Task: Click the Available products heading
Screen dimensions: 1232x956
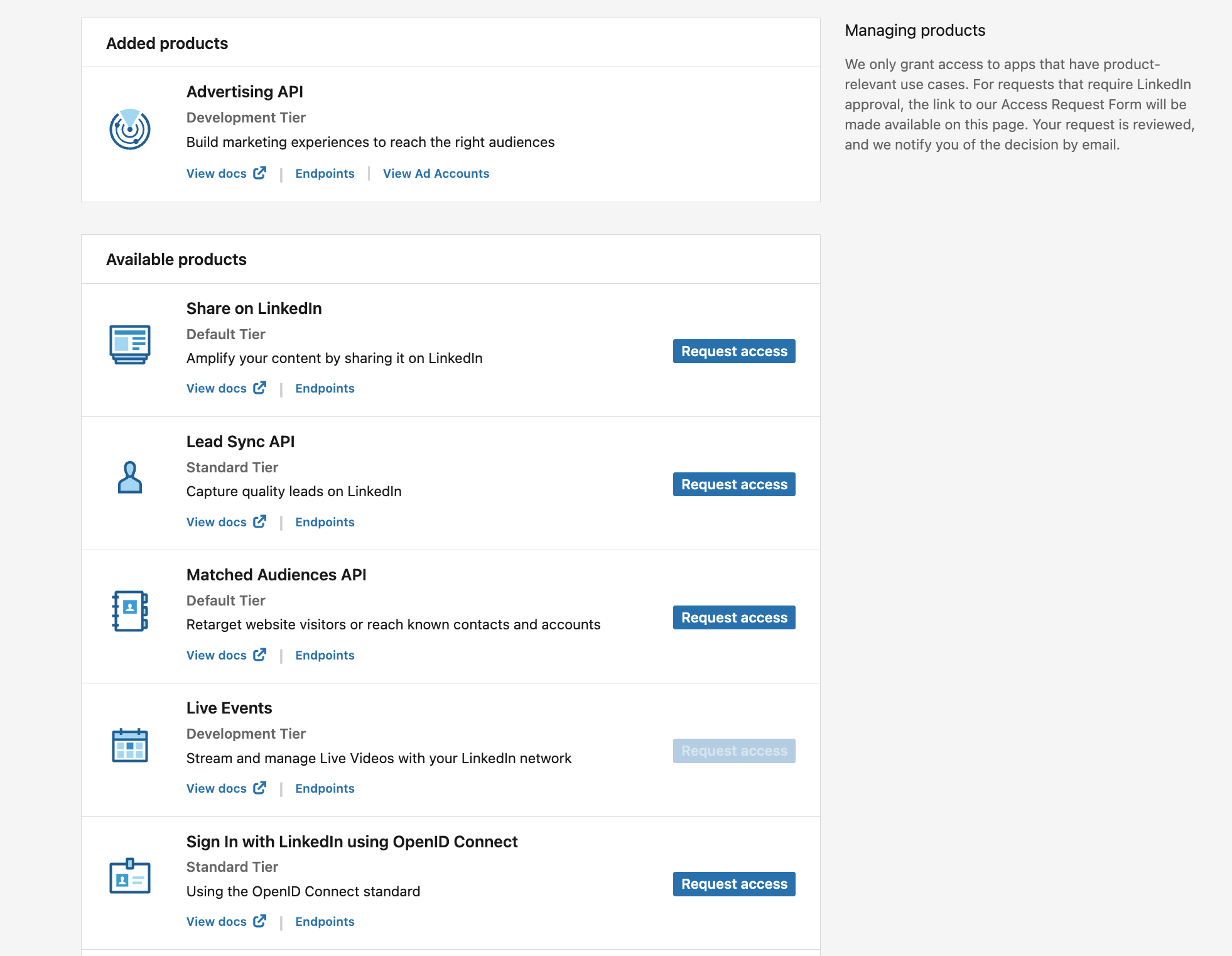Action: [176, 259]
